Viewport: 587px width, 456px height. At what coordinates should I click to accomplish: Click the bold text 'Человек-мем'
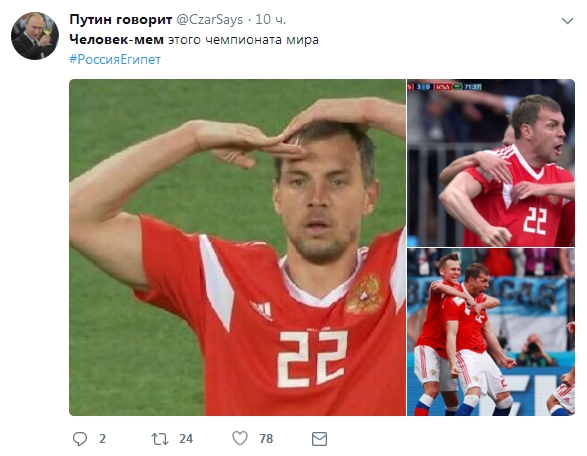116,40
